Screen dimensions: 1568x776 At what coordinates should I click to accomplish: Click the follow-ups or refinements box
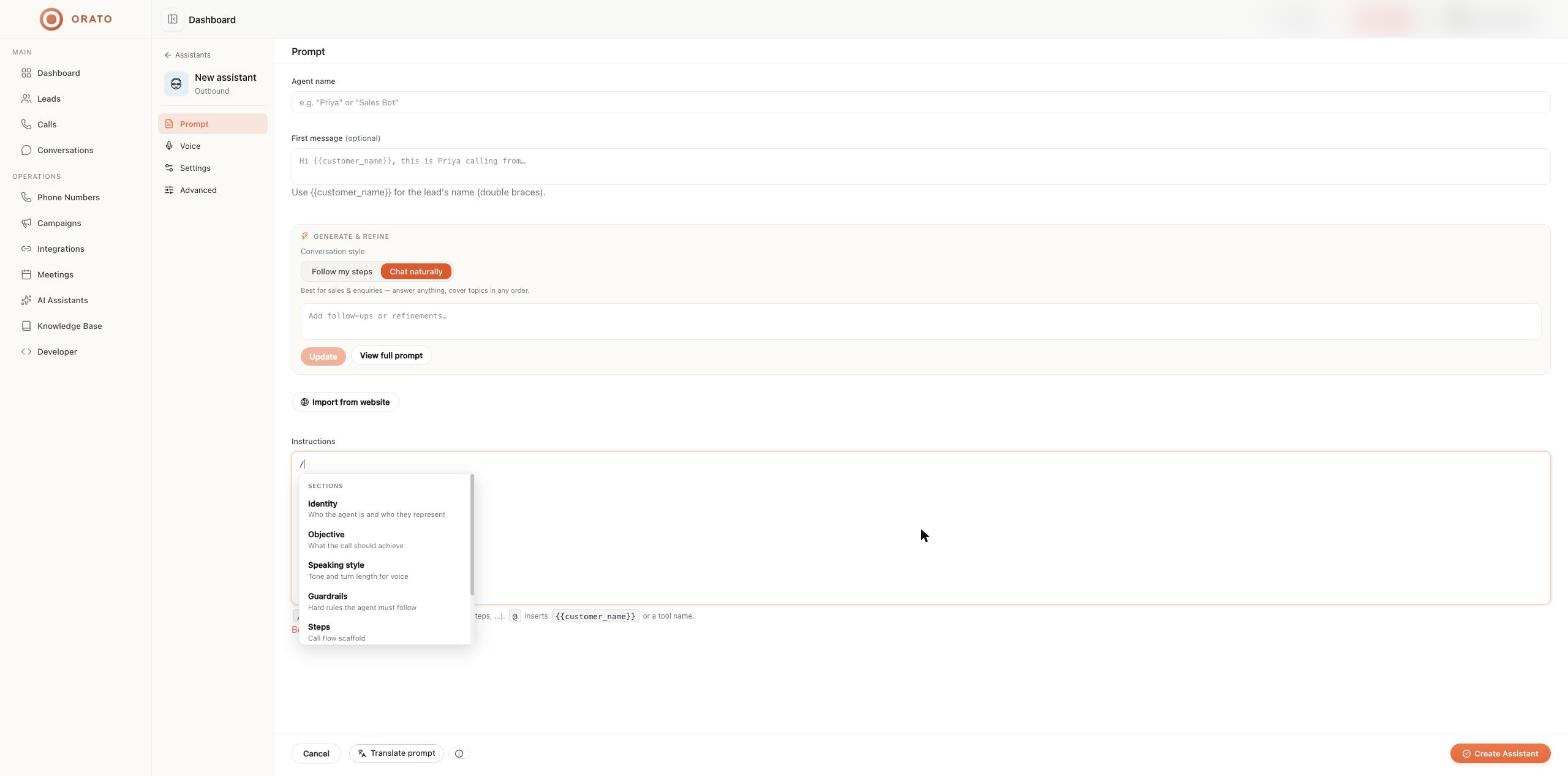click(920, 321)
